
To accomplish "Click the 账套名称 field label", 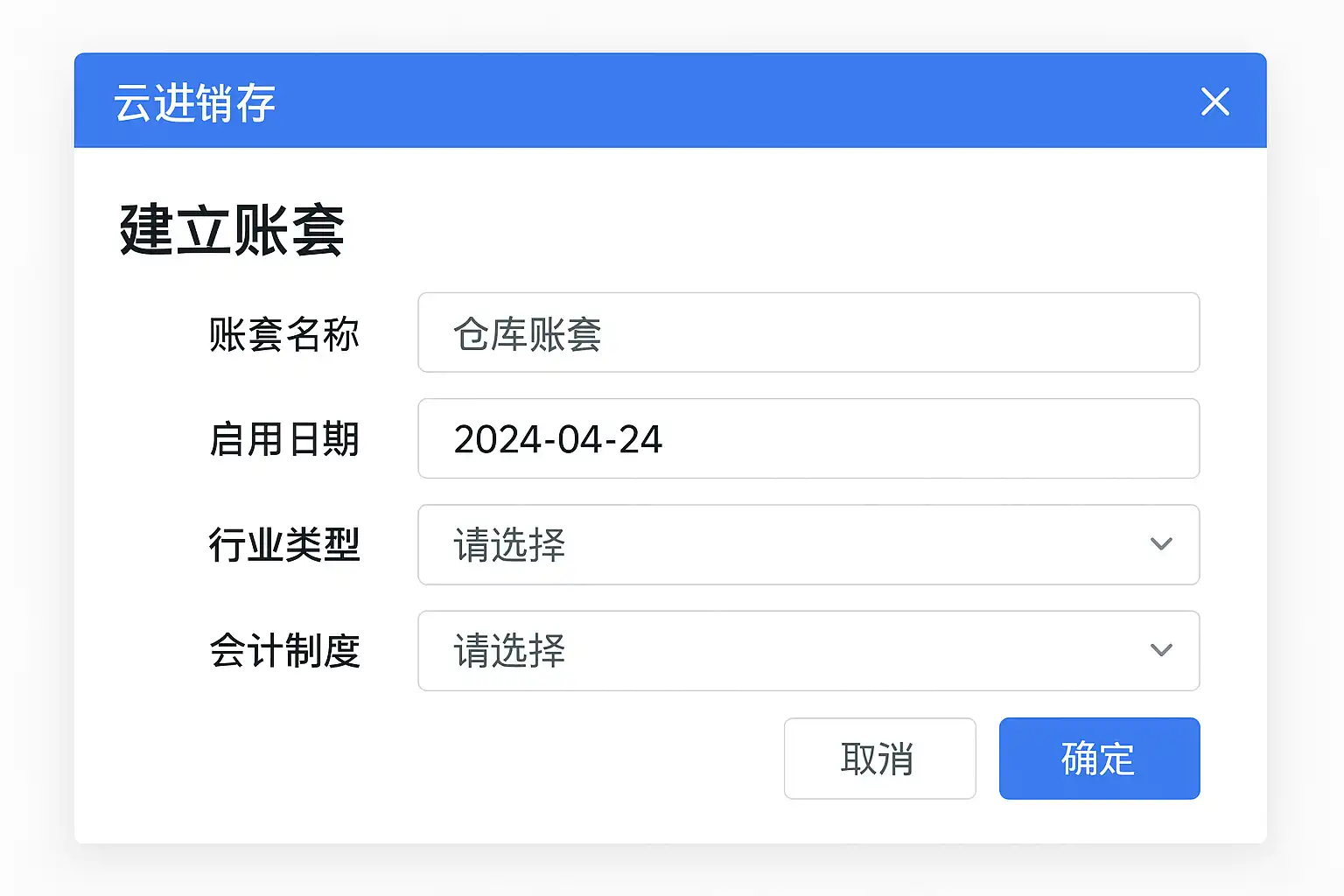I will click(x=284, y=334).
